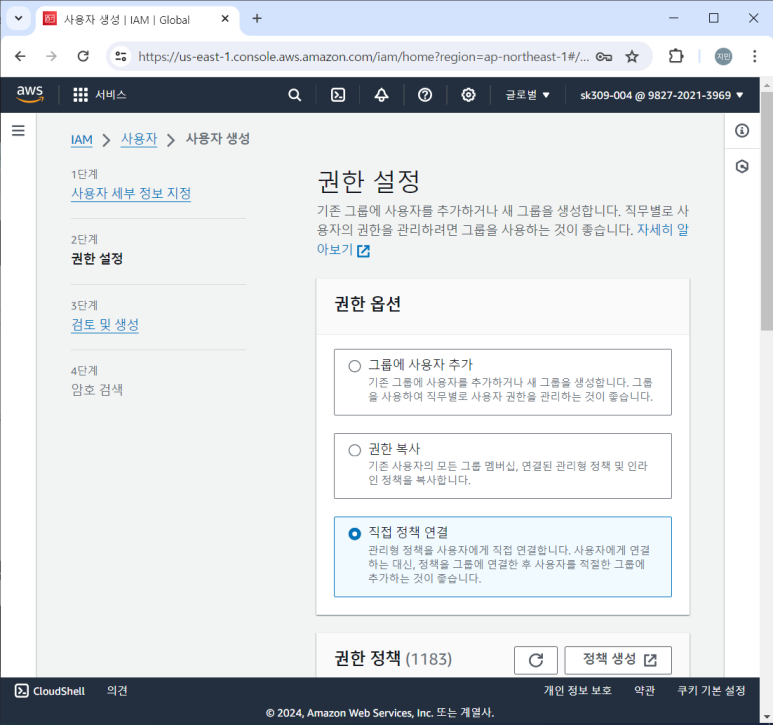Click the browser address bar URL
773x725 pixels.
click(363, 57)
